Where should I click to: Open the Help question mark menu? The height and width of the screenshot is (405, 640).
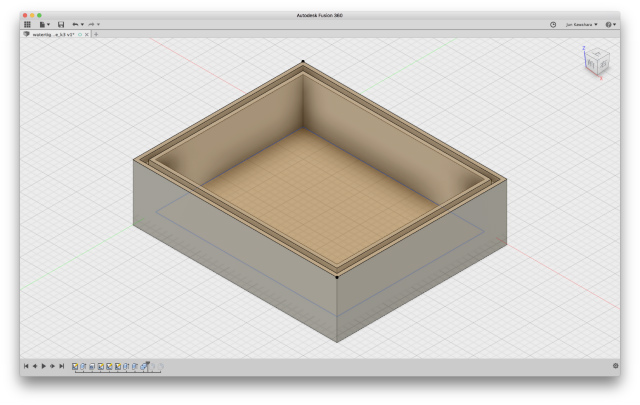pos(611,24)
